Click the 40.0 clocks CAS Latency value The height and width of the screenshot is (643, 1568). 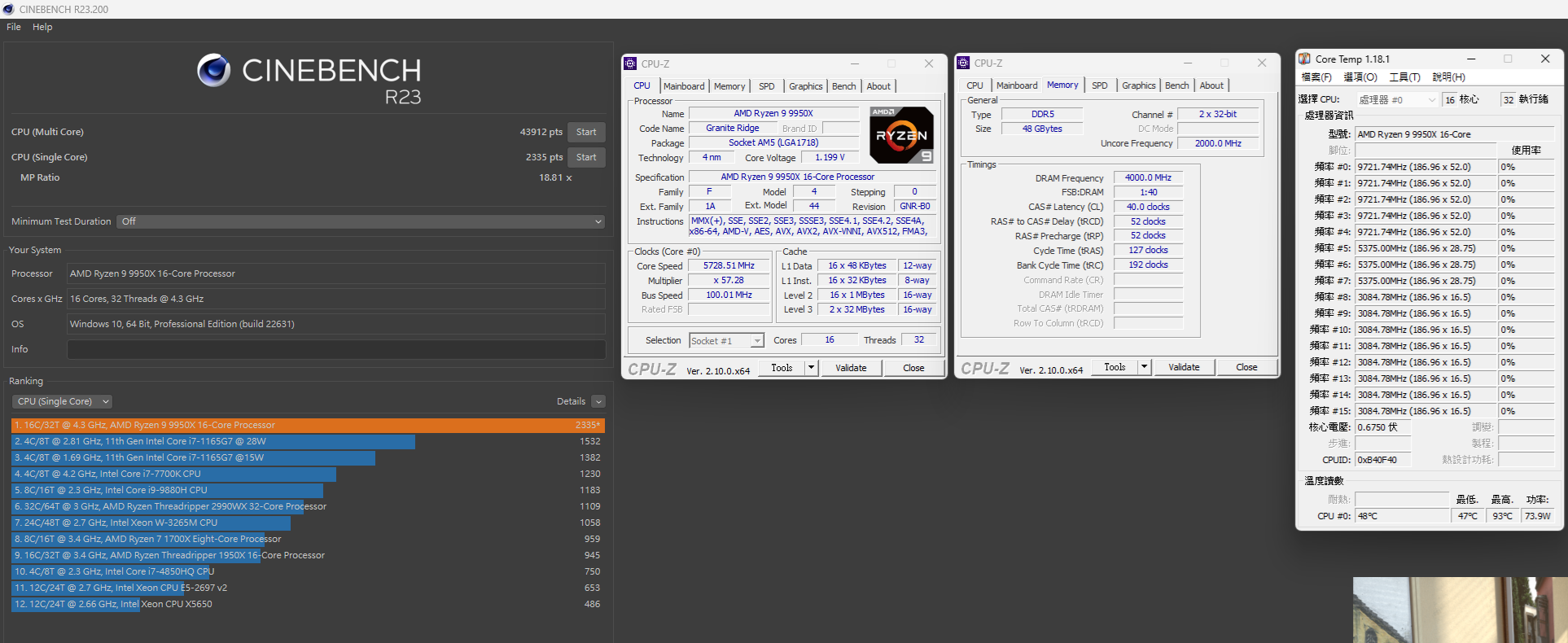tap(1148, 207)
